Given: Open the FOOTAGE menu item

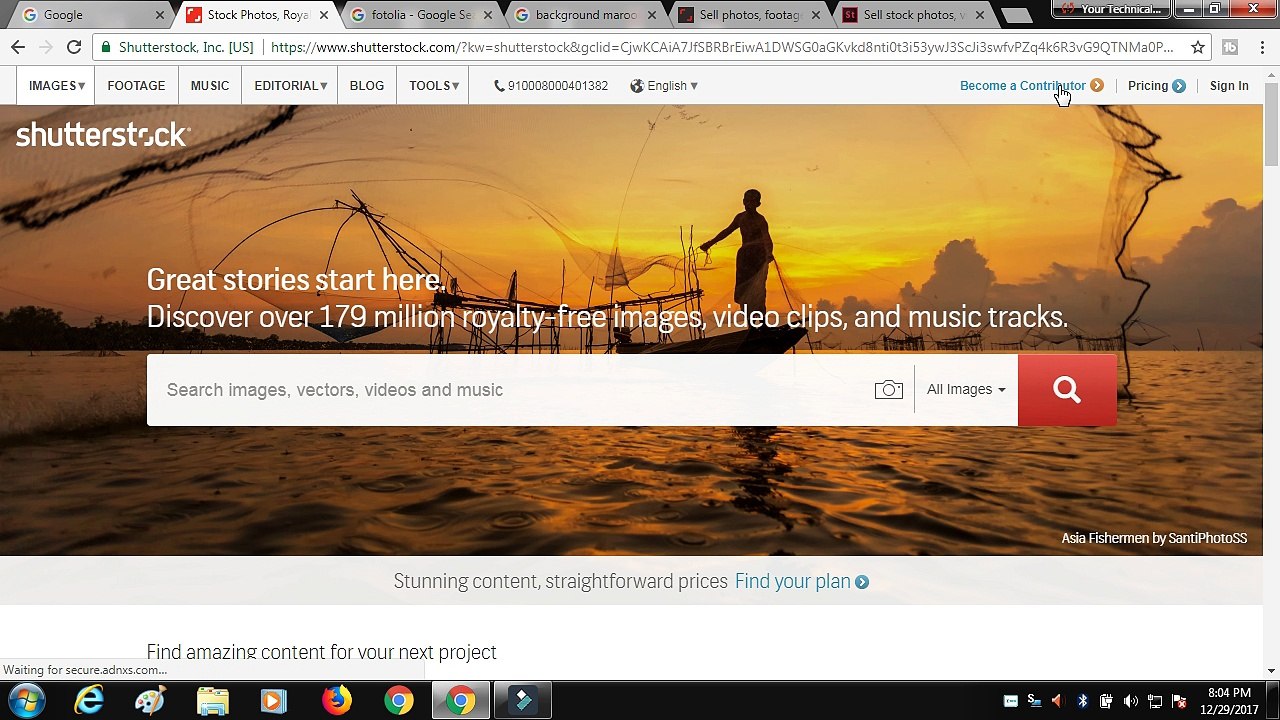Looking at the screenshot, I should pyautogui.click(x=136, y=86).
